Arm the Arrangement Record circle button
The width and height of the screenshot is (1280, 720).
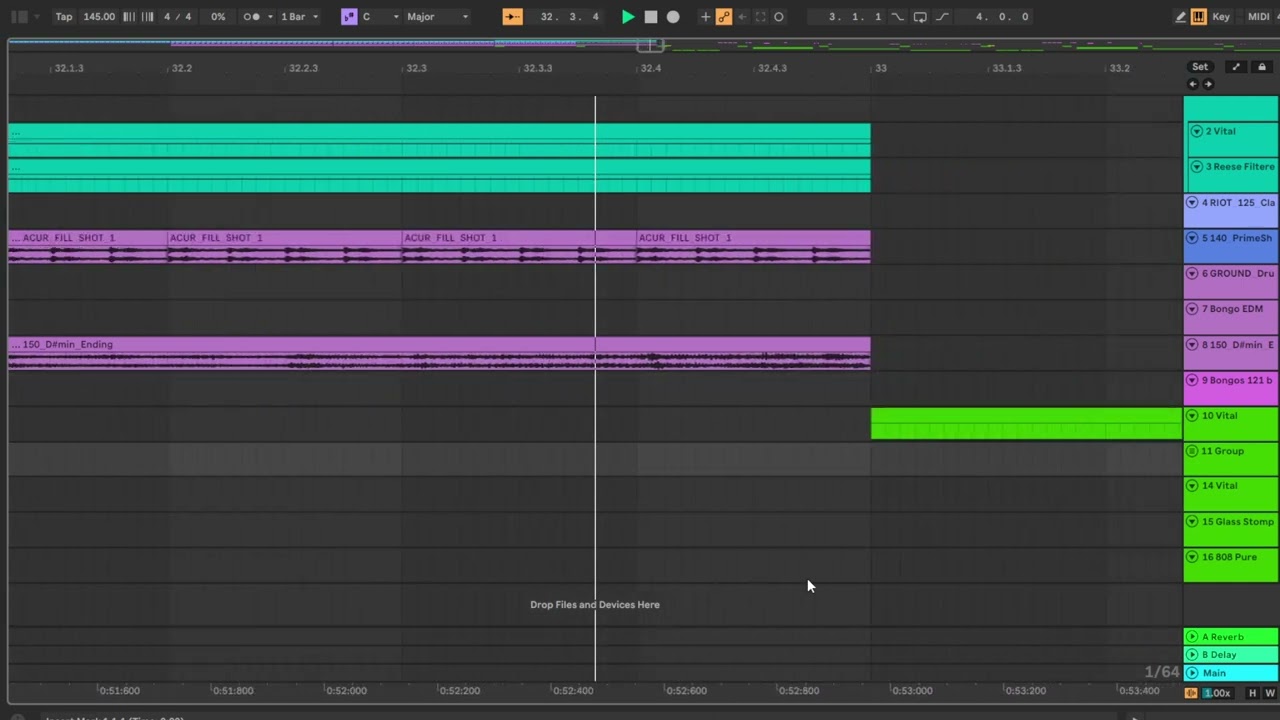[673, 17]
